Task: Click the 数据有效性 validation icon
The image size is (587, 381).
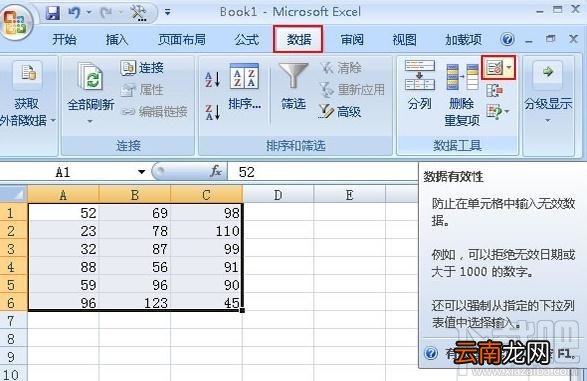Action: [494, 68]
